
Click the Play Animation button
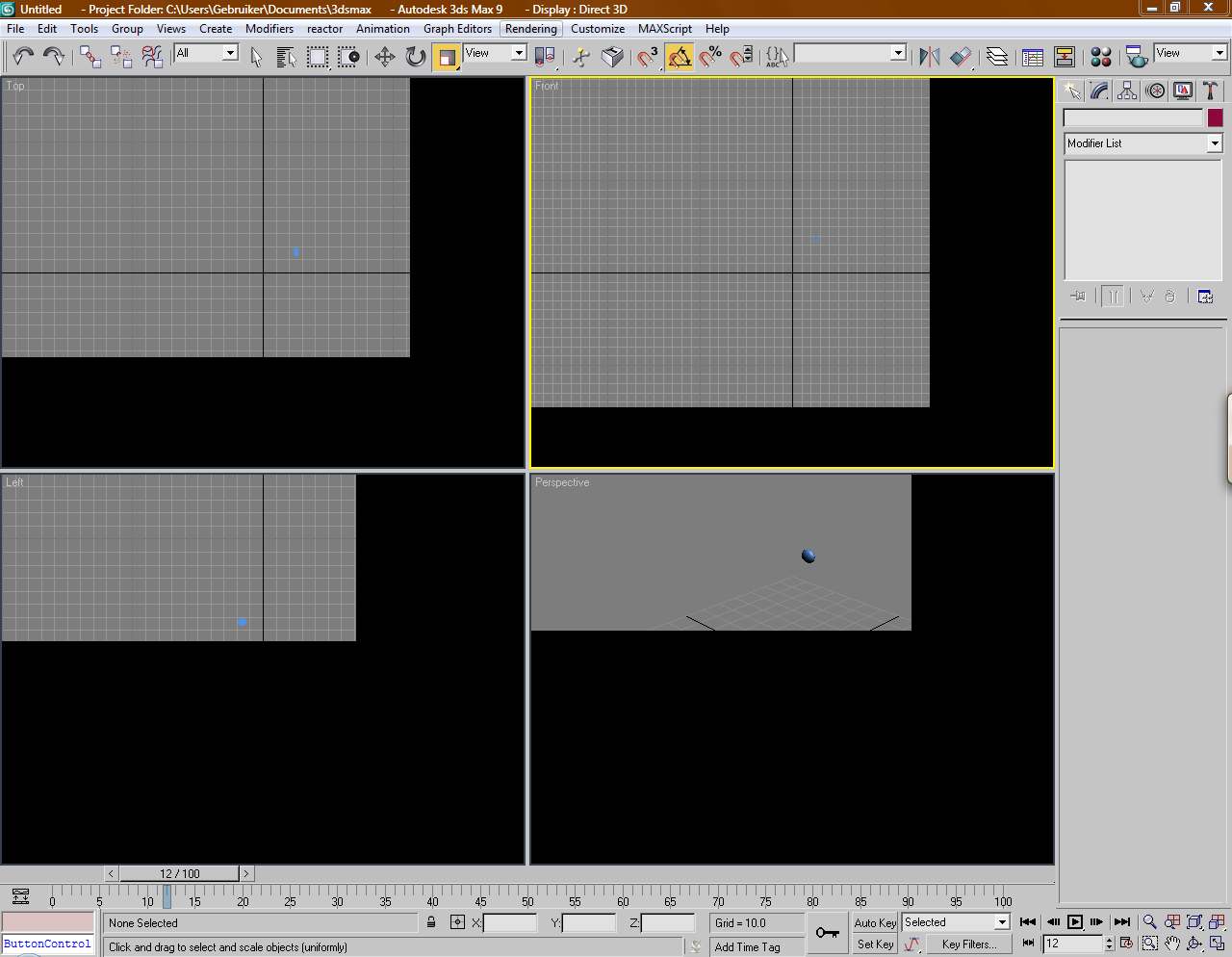tap(1075, 922)
